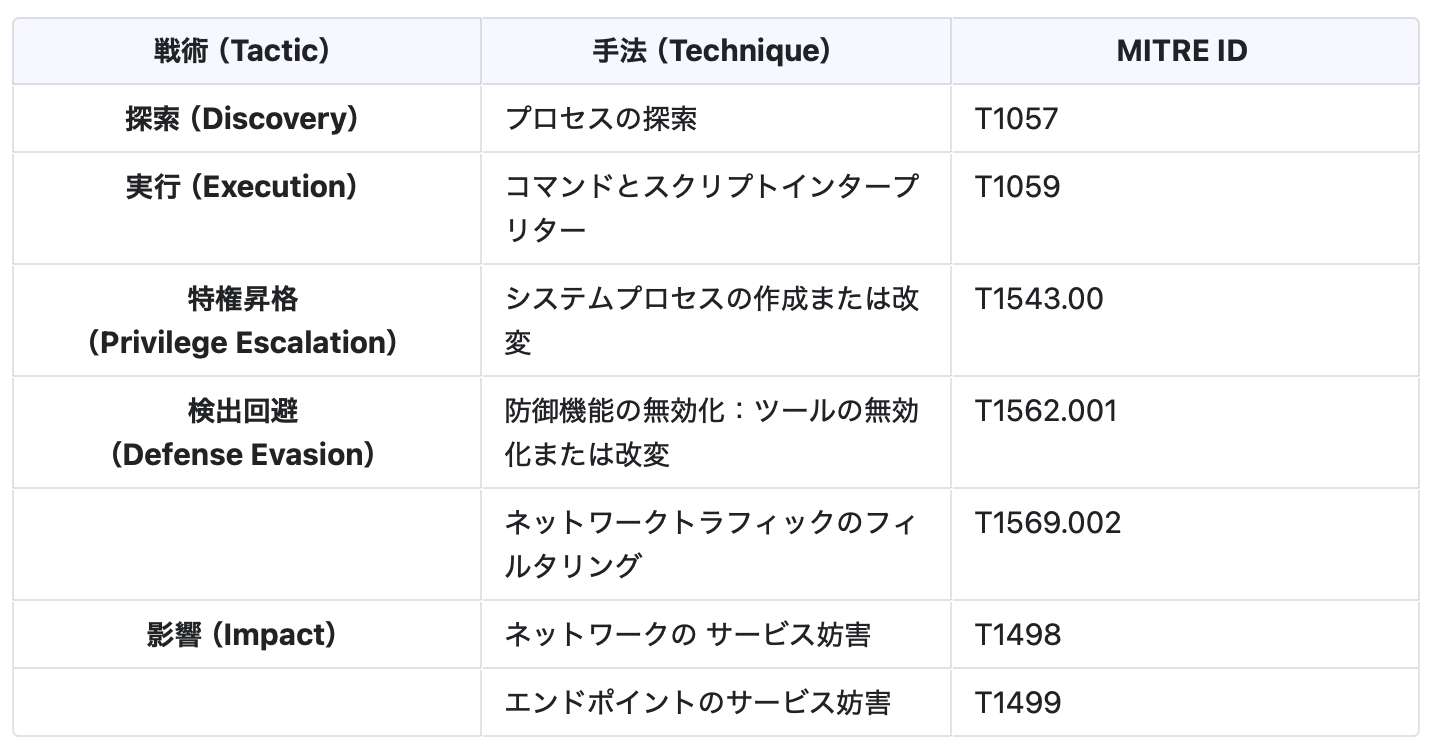This screenshot has width=1432, height=754.
Task: Click MITRE ID T1543.00
Action: click(x=1040, y=299)
